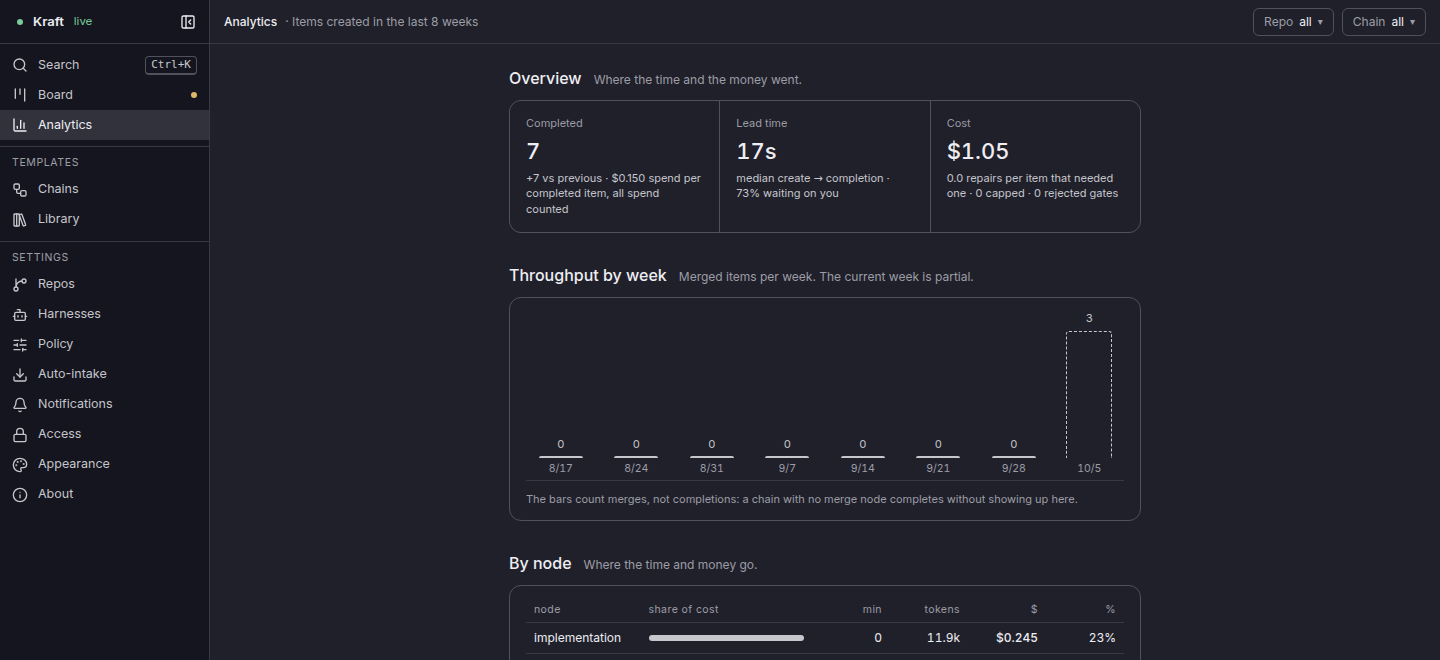
Task: Click the Lead time overview card
Action: point(825,166)
